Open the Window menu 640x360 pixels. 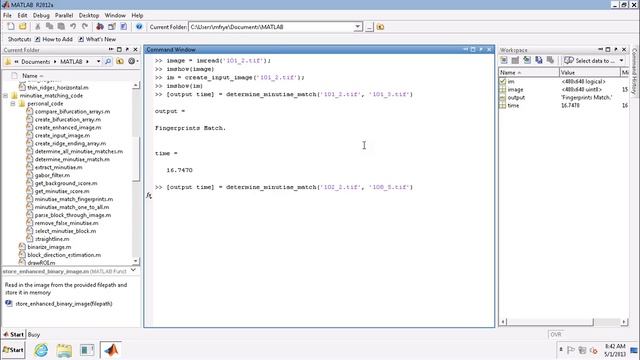coord(115,15)
